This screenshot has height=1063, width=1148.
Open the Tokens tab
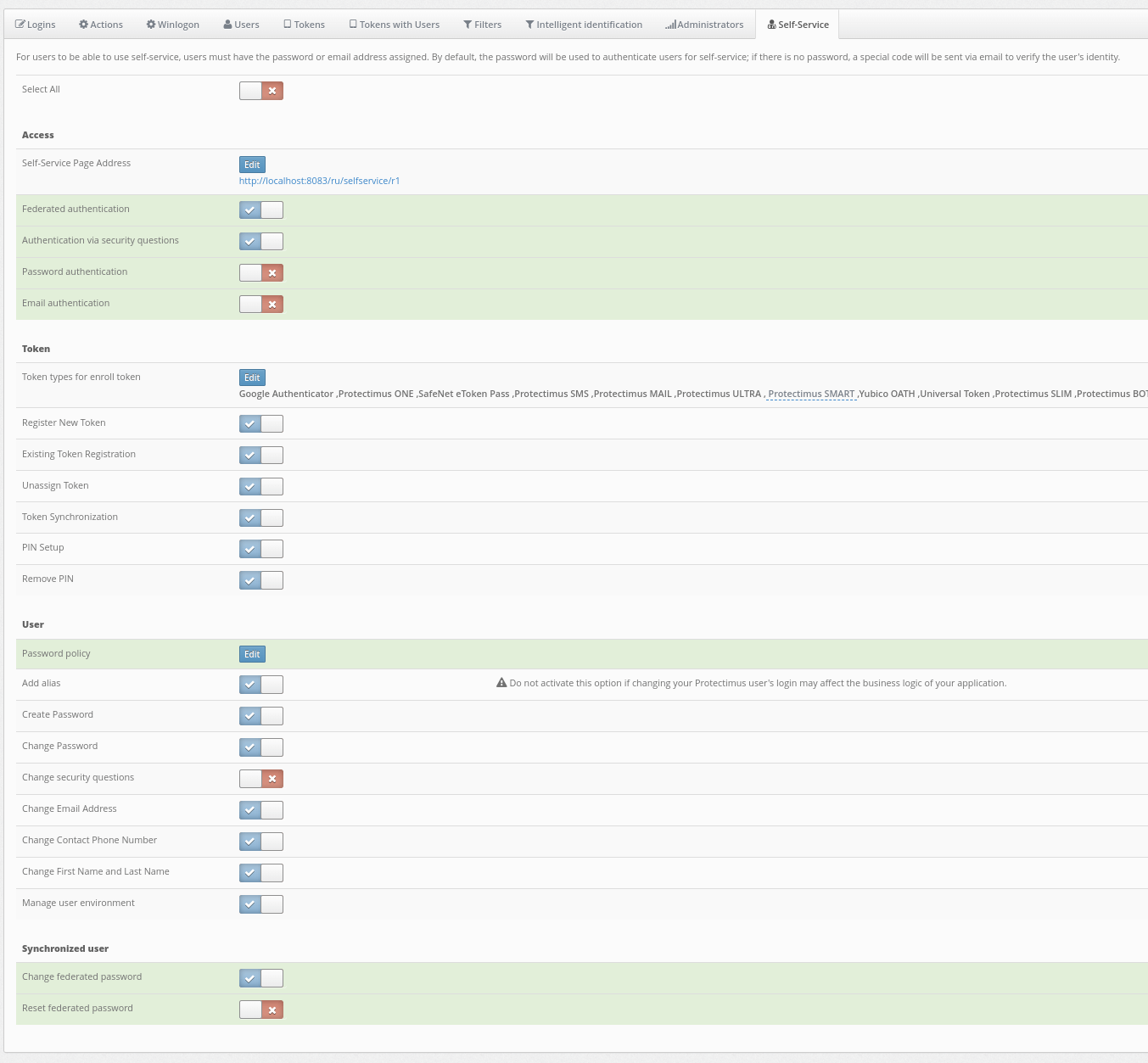coord(304,25)
